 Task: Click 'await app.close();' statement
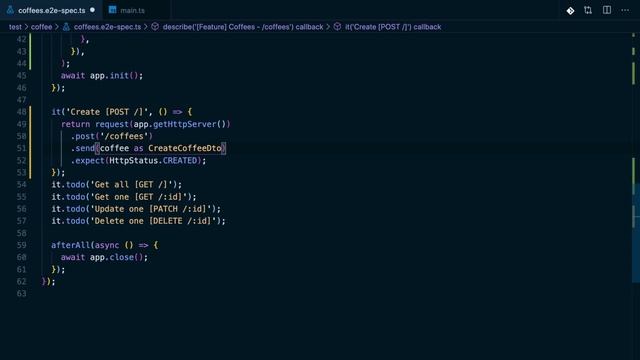pos(104,257)
